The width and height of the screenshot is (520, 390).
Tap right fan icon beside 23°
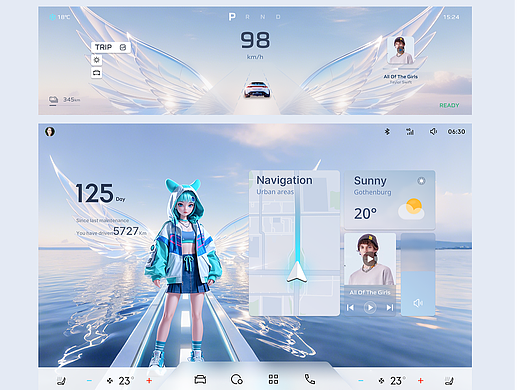point(381,380)
